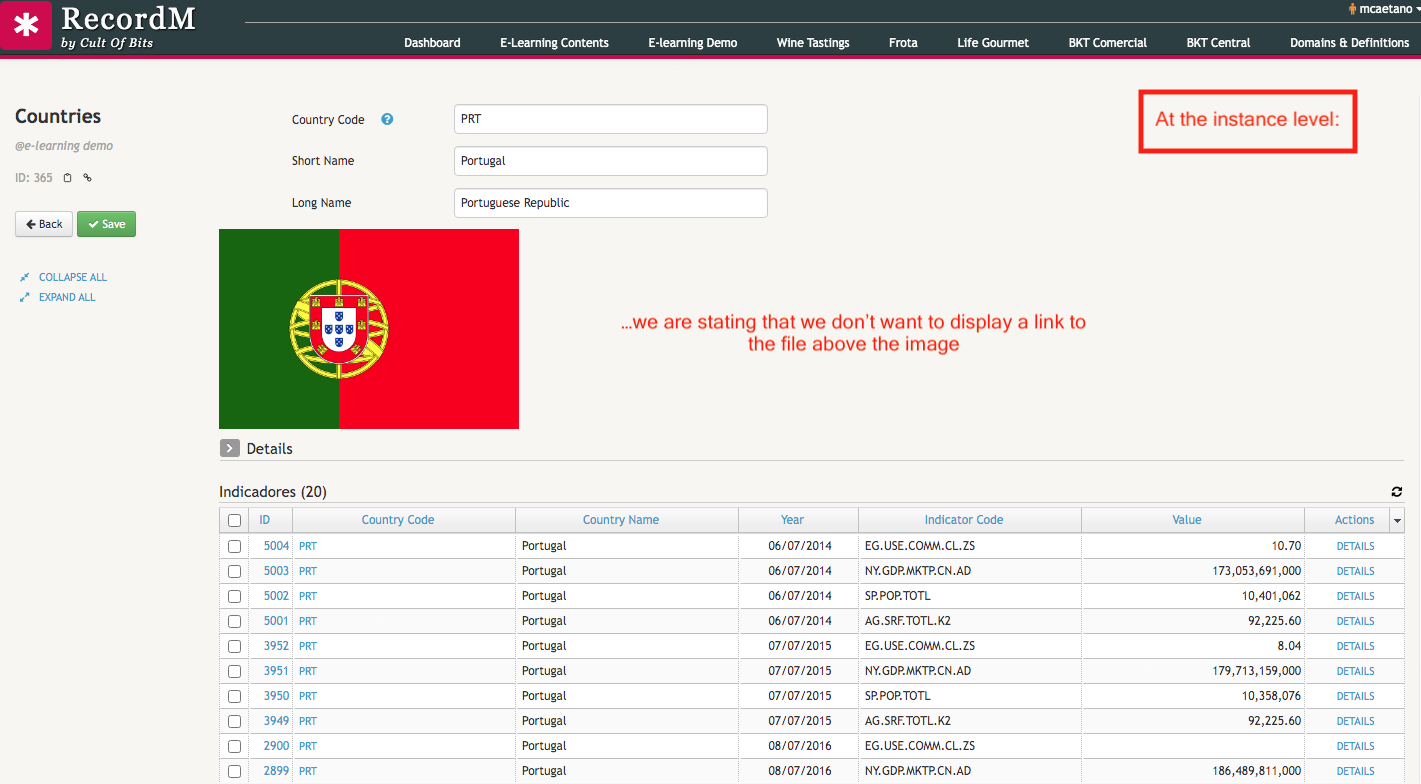The width and height of the screenshot is (1421, 784).
Task: Click the Collapse All arrows icon
Action: [25, 277]
